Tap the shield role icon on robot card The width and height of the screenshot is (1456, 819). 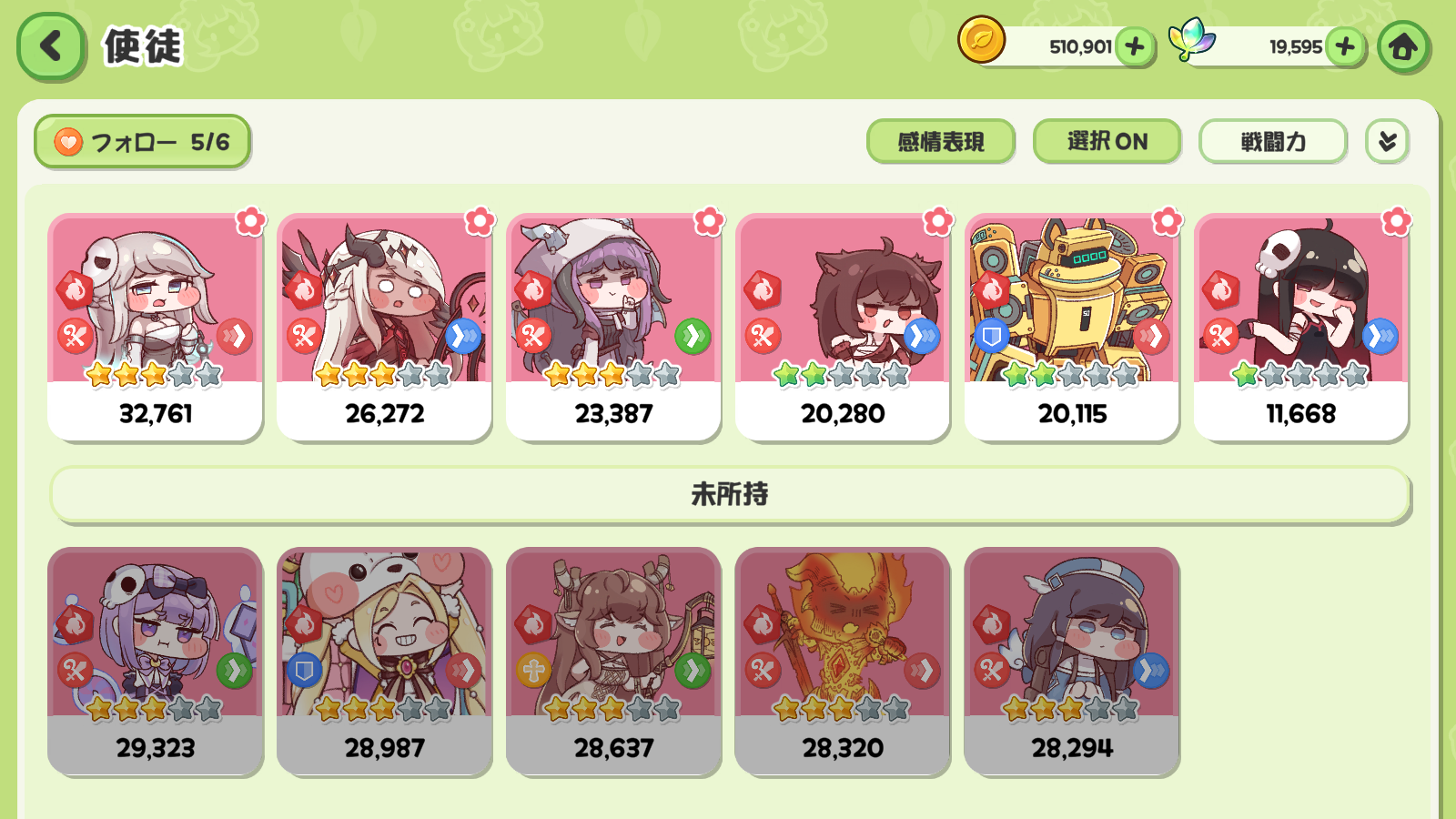(992, 337)
